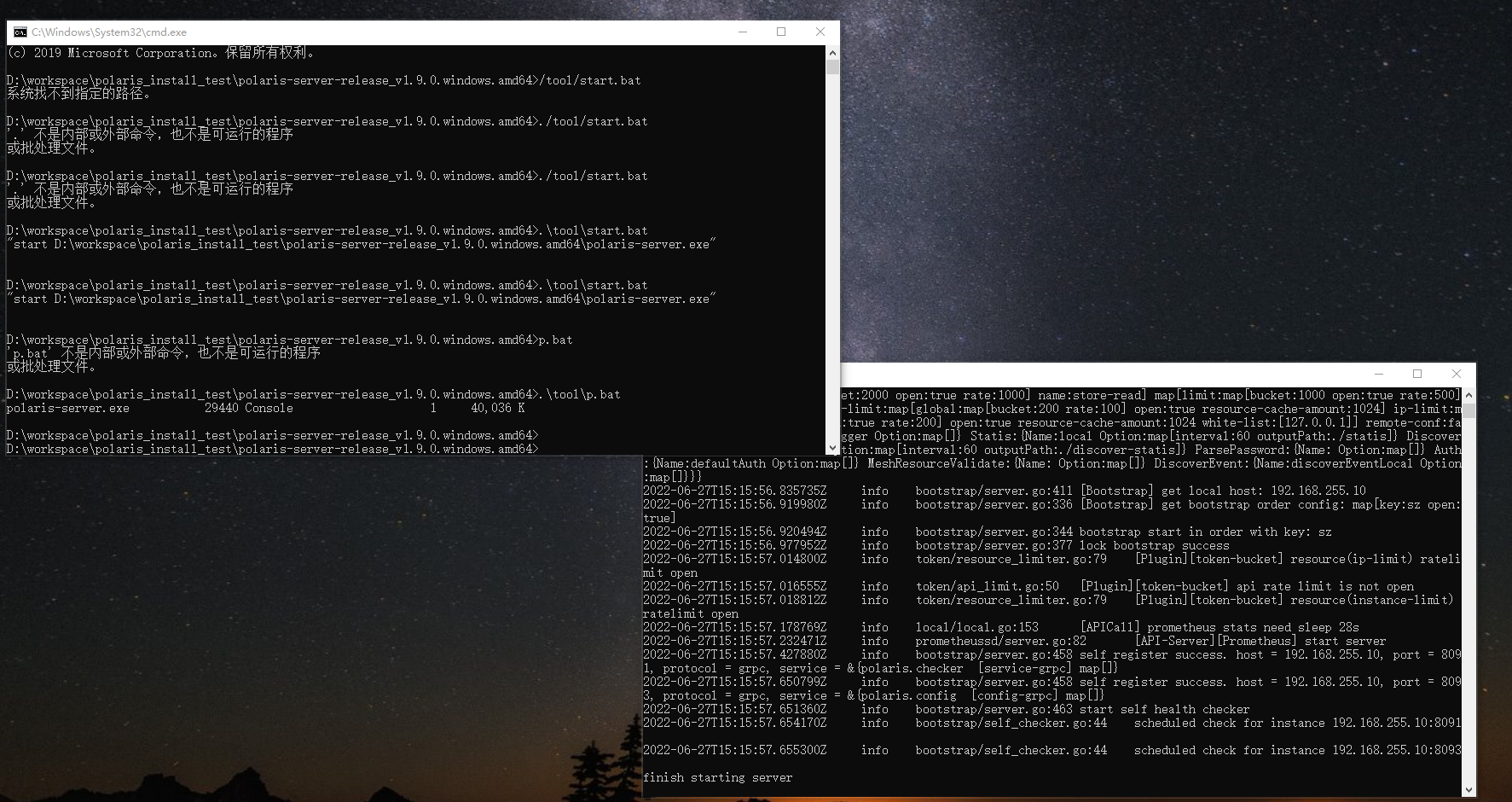Click the path after the last command prompt
The height and width of the screenshot is (802, 1512).
[271, 448]
